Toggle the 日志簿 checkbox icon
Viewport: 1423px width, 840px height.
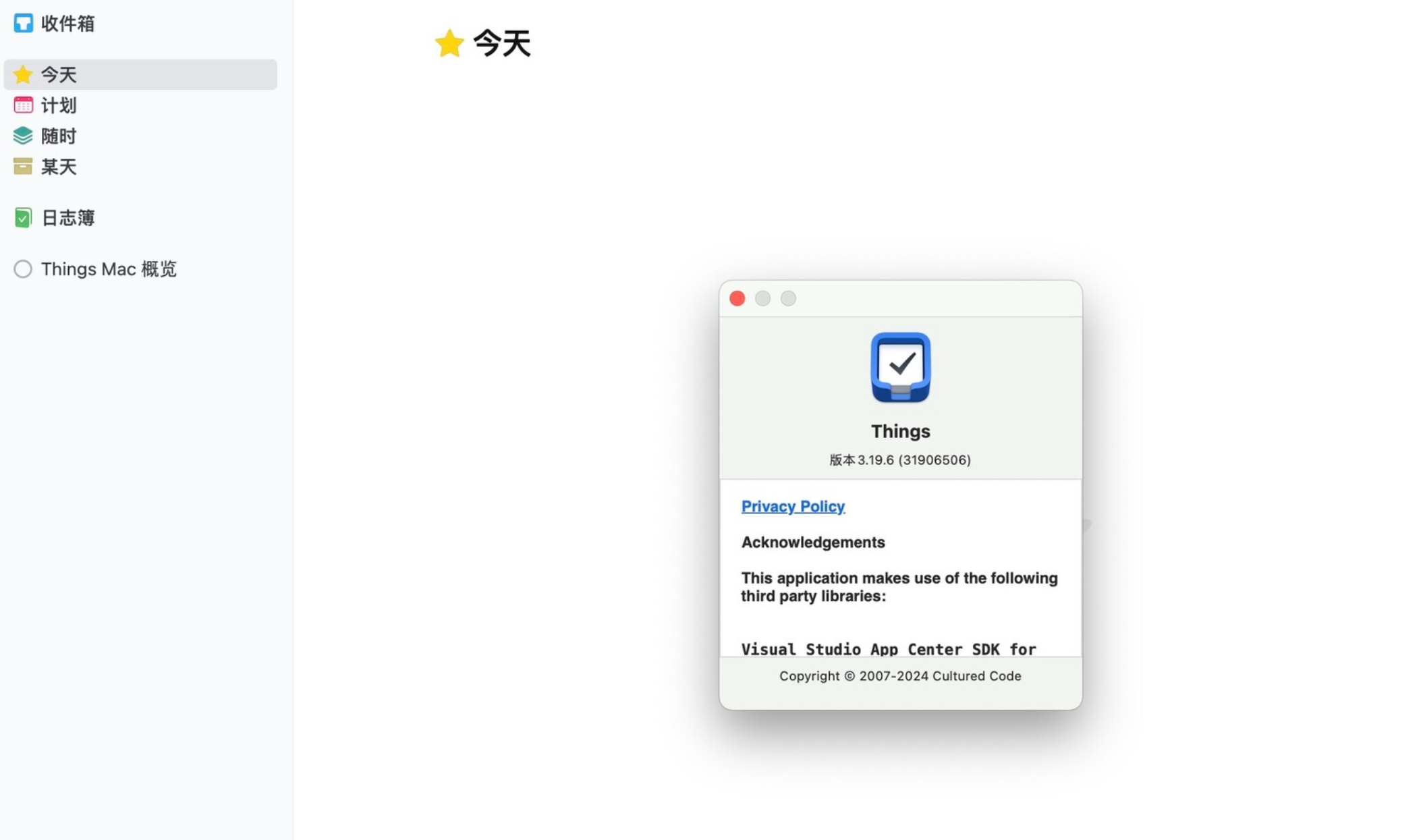point(22,217)
